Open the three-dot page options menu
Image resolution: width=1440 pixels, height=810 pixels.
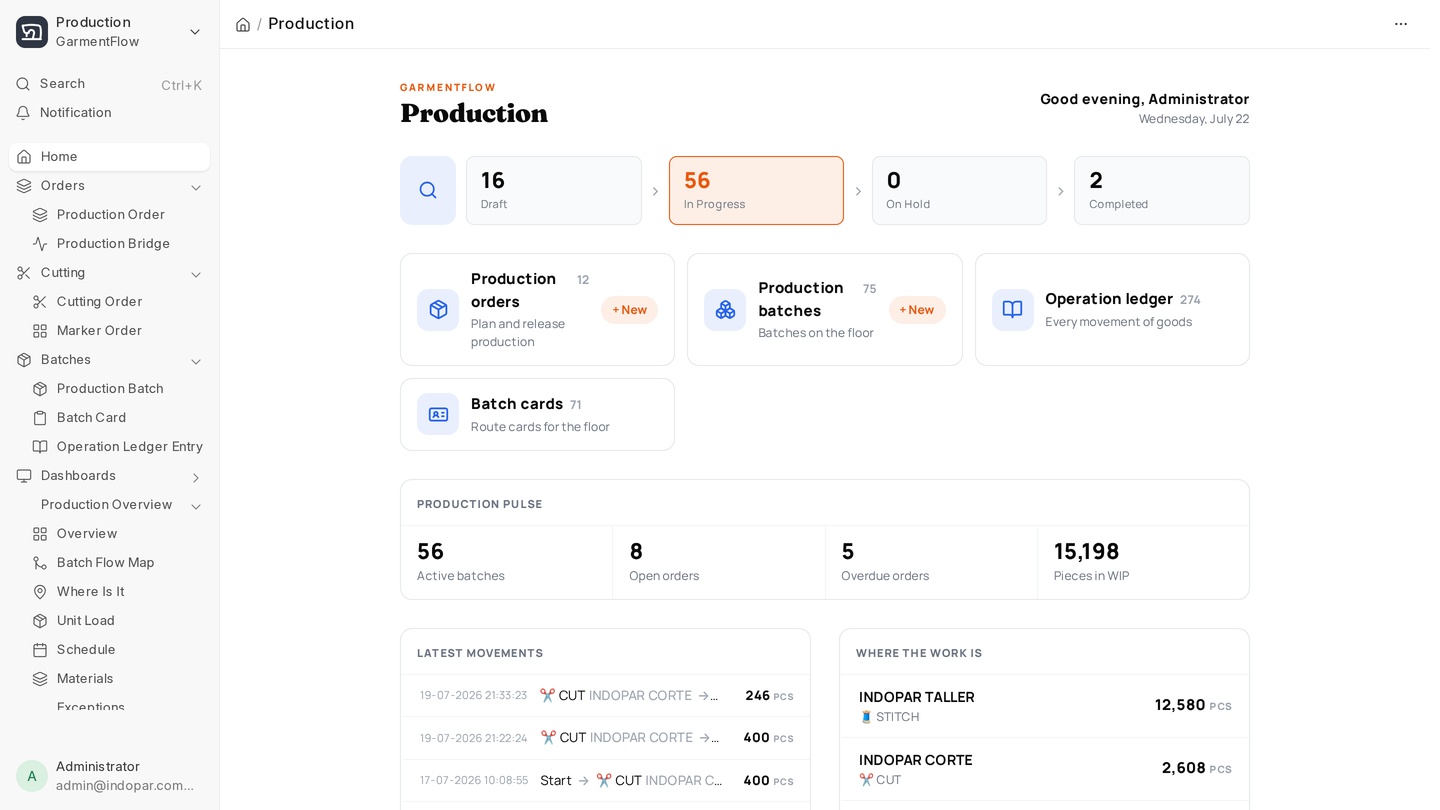(x=1401, y=24)
